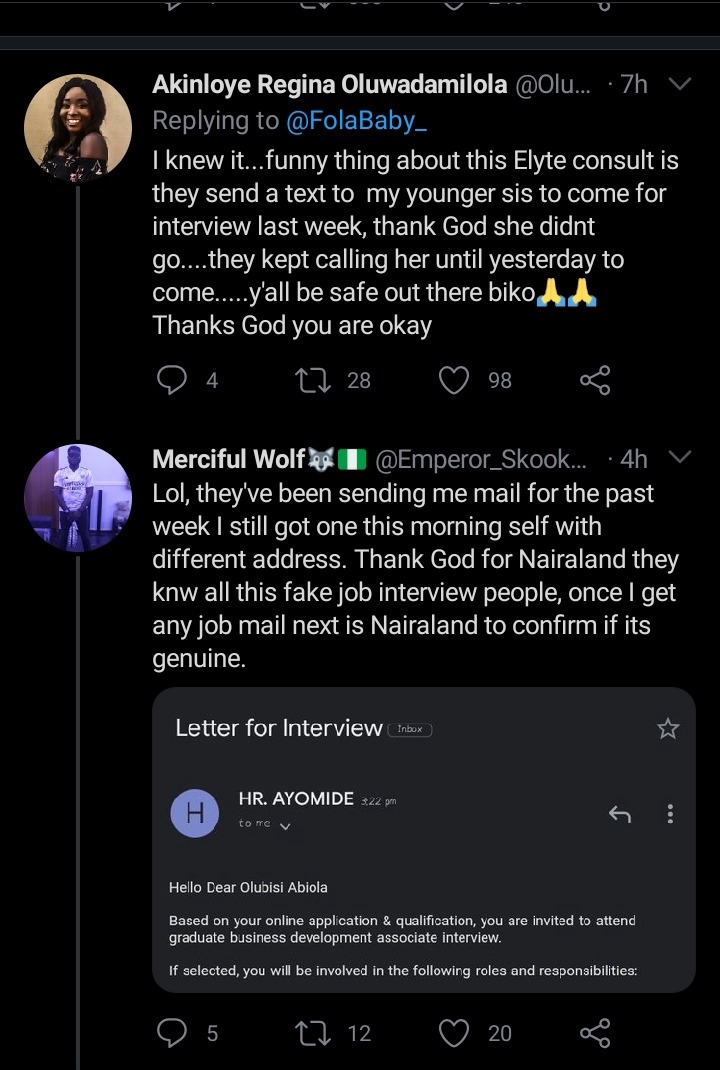The image size is (720, 1070).
Task: Star the Letter for Interview email
Action: point(668,729)
